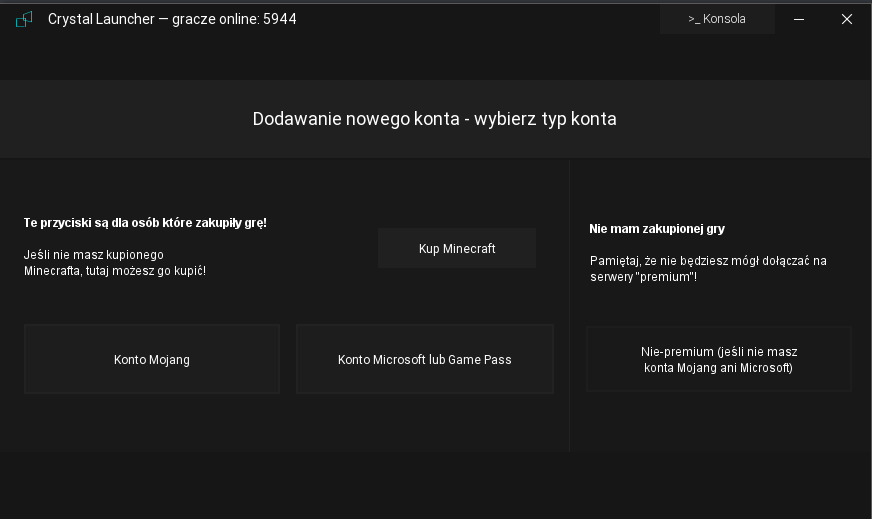
Task: Click the 'Dodawanie nowego konta' header text
Action: (434, 119)
